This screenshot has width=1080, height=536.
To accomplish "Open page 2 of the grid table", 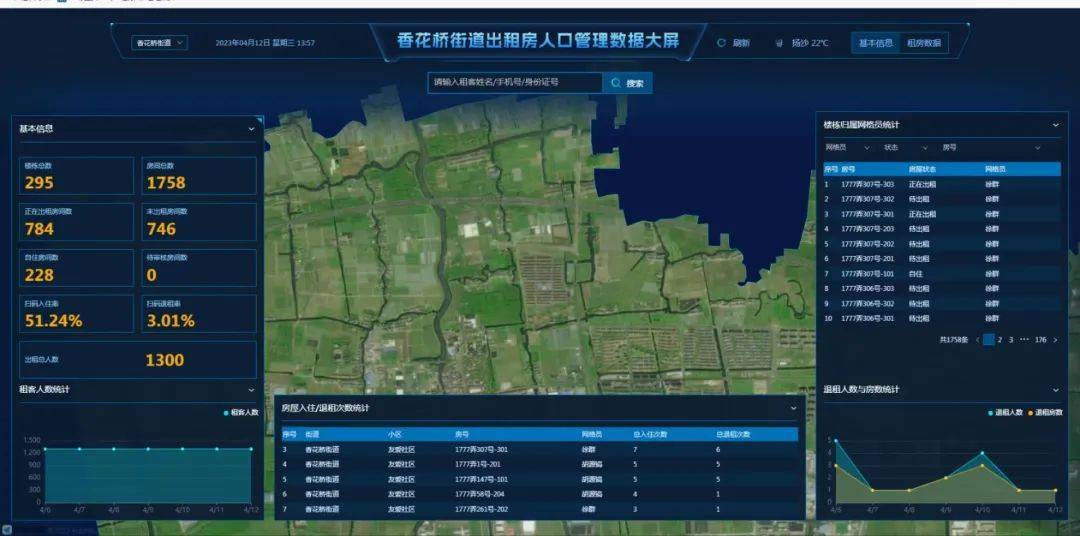I will pyautogui.click(x=1000, y=340).
